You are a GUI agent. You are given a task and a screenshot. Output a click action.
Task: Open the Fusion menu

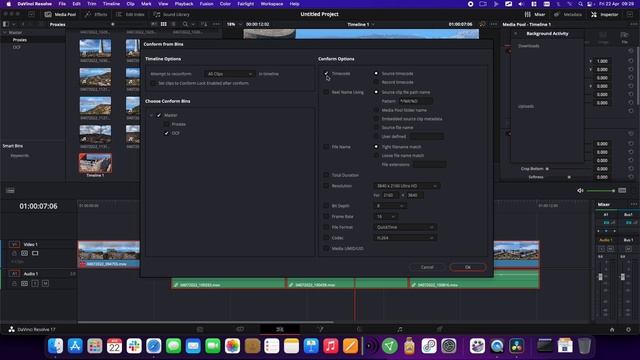[206, 4]
